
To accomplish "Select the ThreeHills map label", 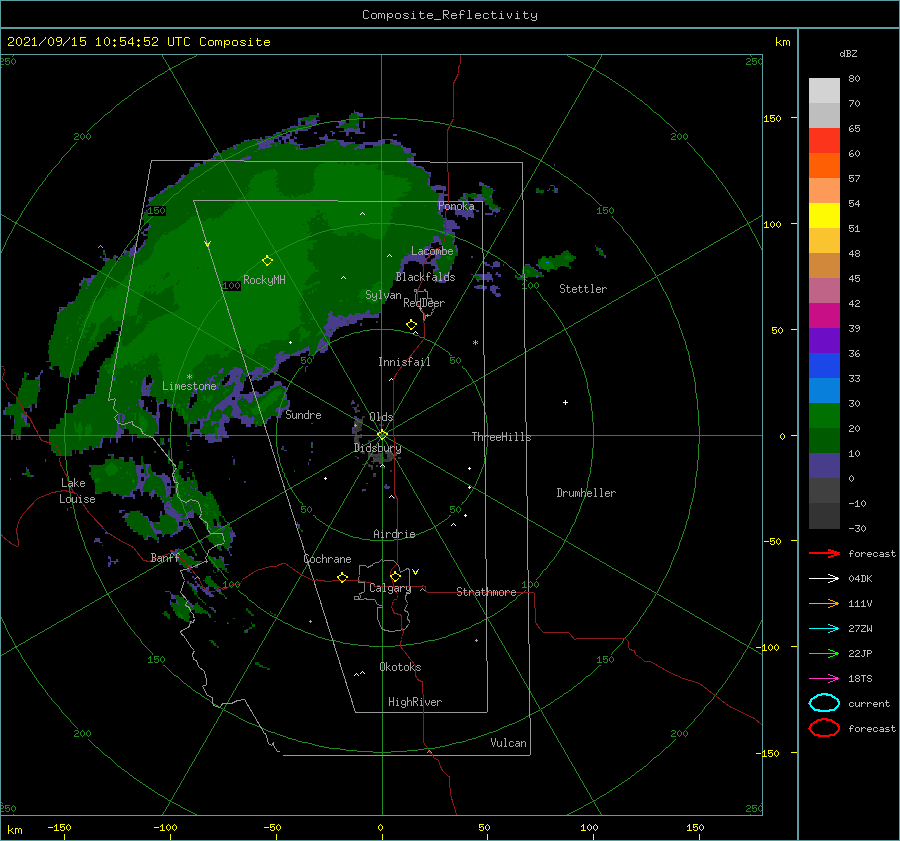I will pos(501,437).
